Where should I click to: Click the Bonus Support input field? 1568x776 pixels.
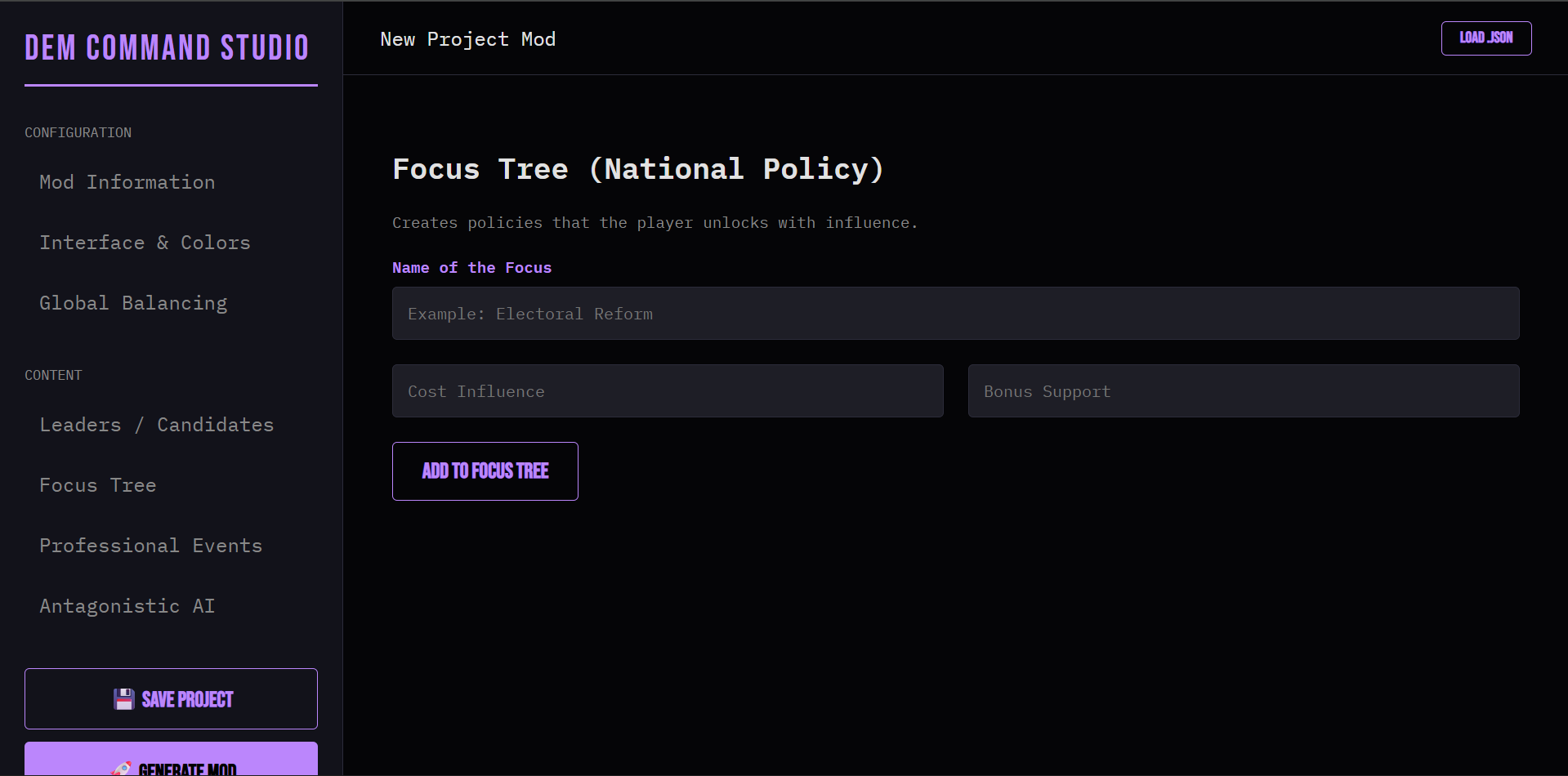(x=1243, y=391)
